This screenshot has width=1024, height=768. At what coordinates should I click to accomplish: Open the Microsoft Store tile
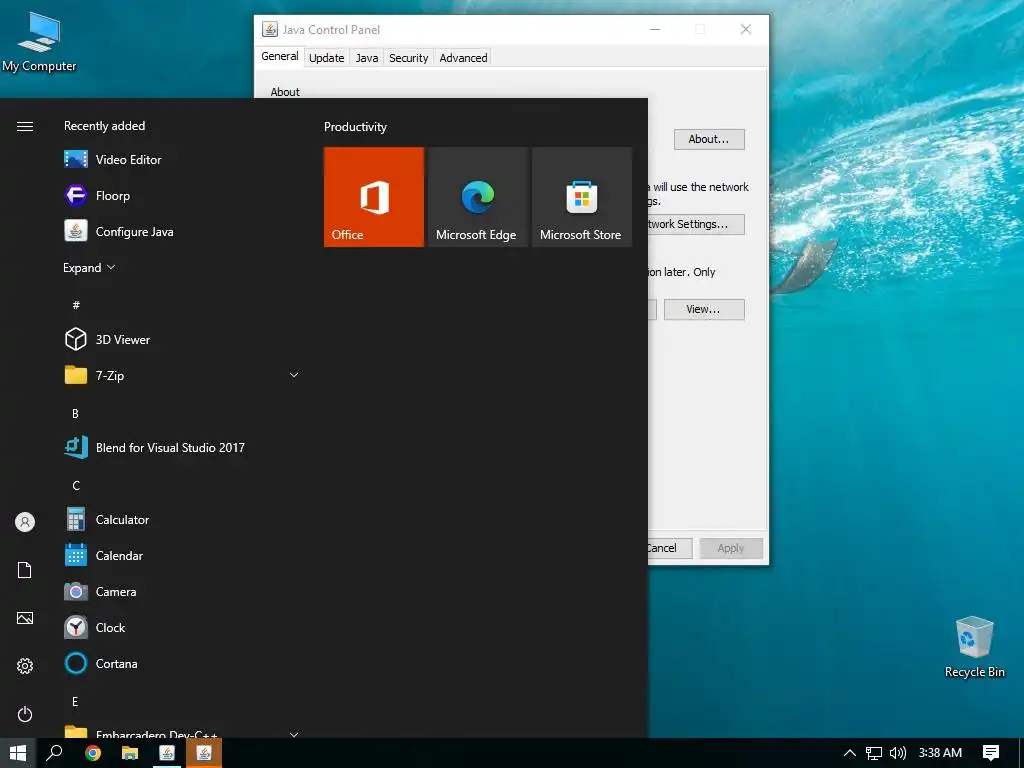pyautogui.click(x=582, y=197)
